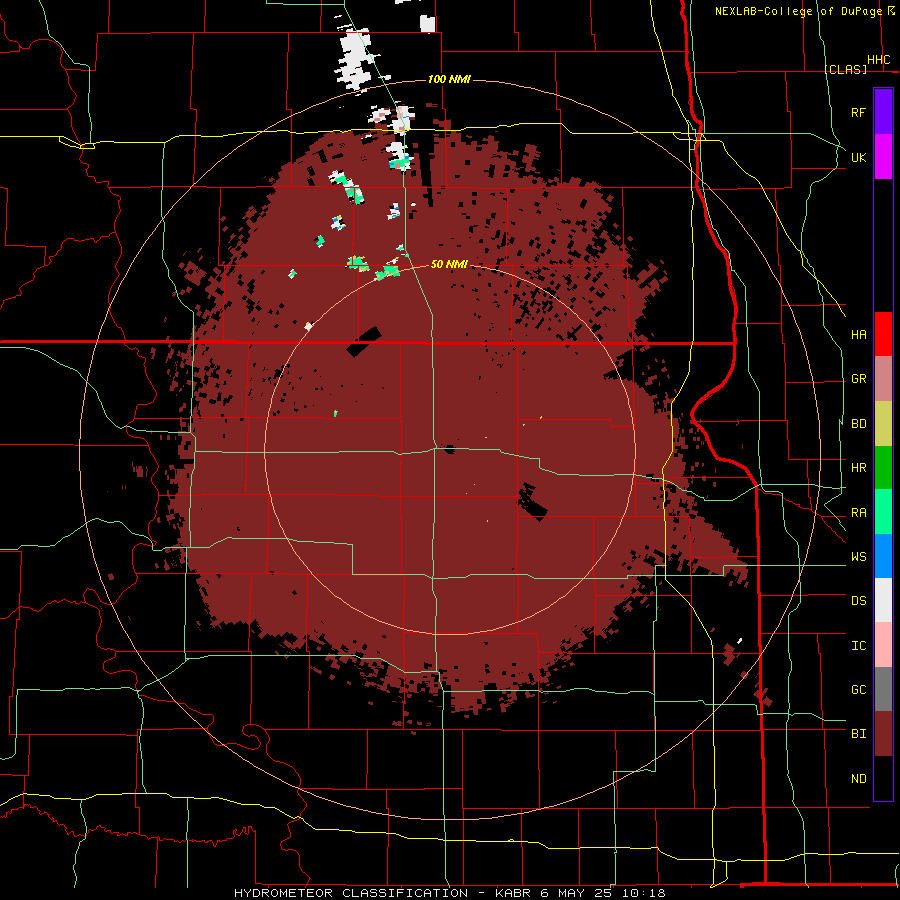The width and height of the screenshot is (900, 900).
Task: Click the HR legend label
Action: coord(858,468)
